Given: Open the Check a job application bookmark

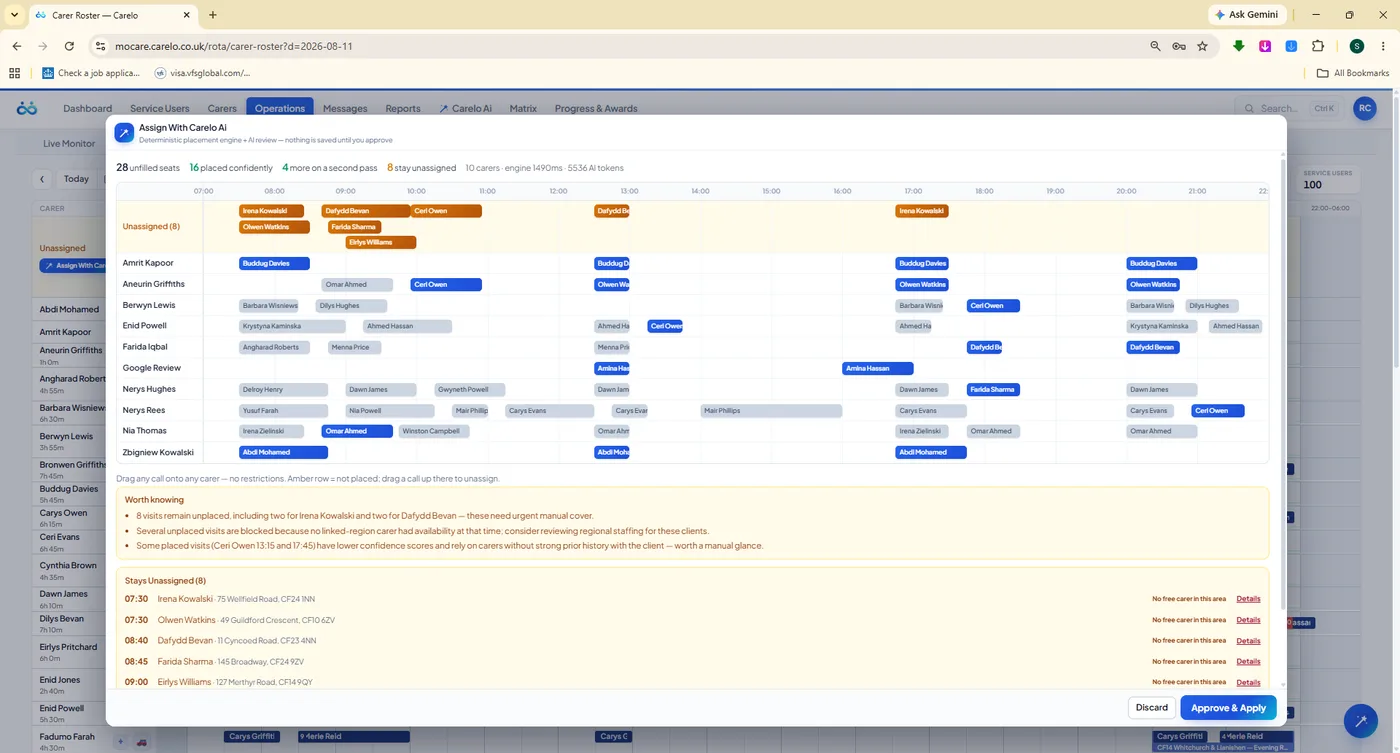Looking at the screenshot, I should [x=90, y=73].
